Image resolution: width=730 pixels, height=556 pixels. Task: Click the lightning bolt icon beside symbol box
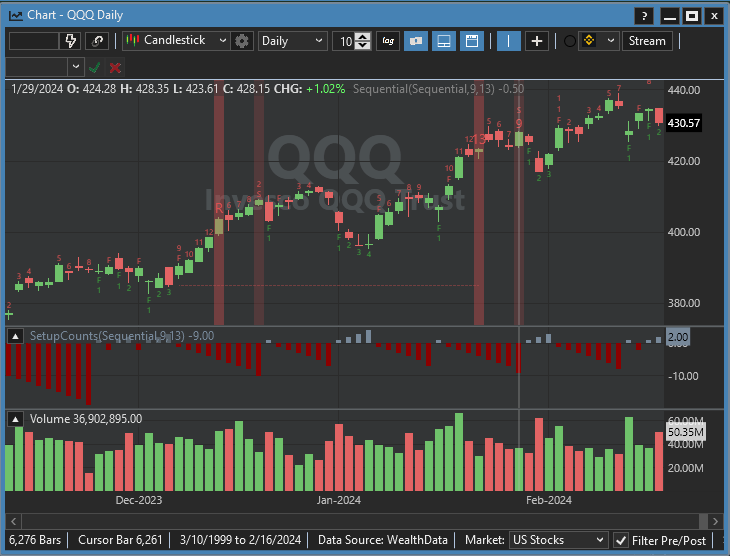[70, 41]
